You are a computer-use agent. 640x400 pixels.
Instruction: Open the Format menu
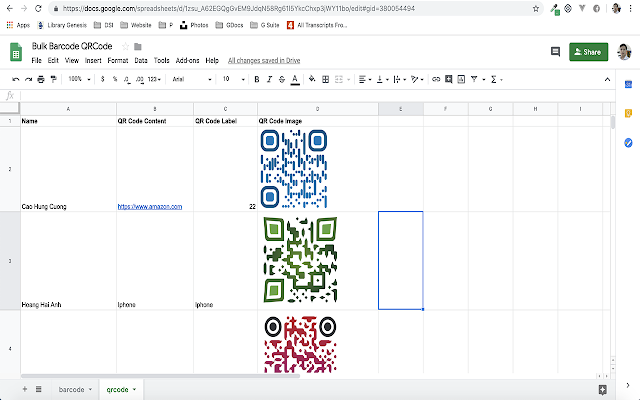click(x=118, y=60)
